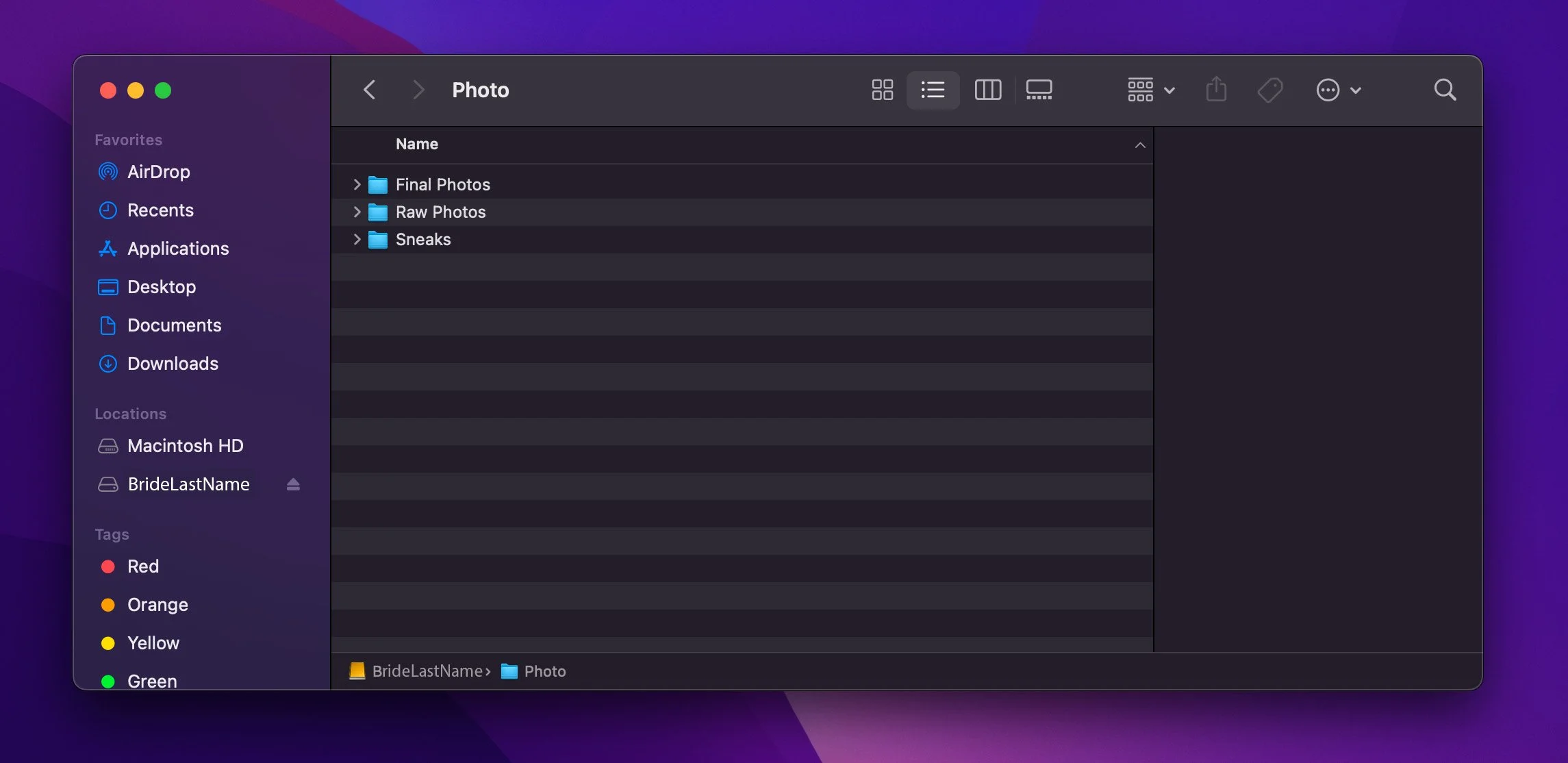Viewport: 1568px width, 763px height.
Task: Select Recents in the sidebar
Action: [x=160, y=210]
